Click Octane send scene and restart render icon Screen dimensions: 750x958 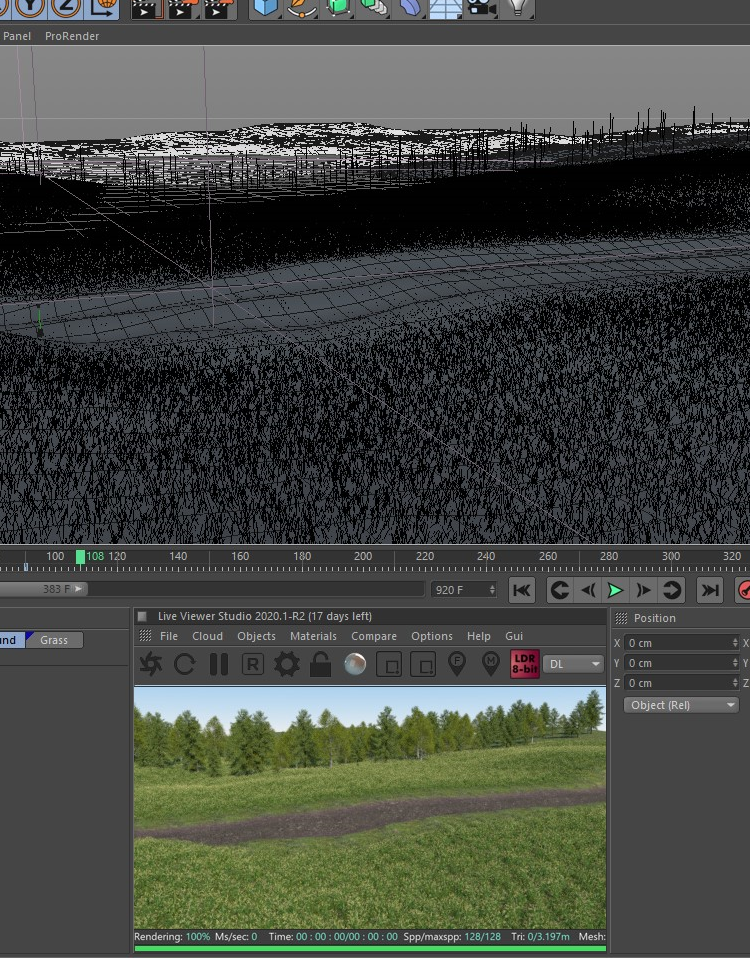[x=151, y=664]
